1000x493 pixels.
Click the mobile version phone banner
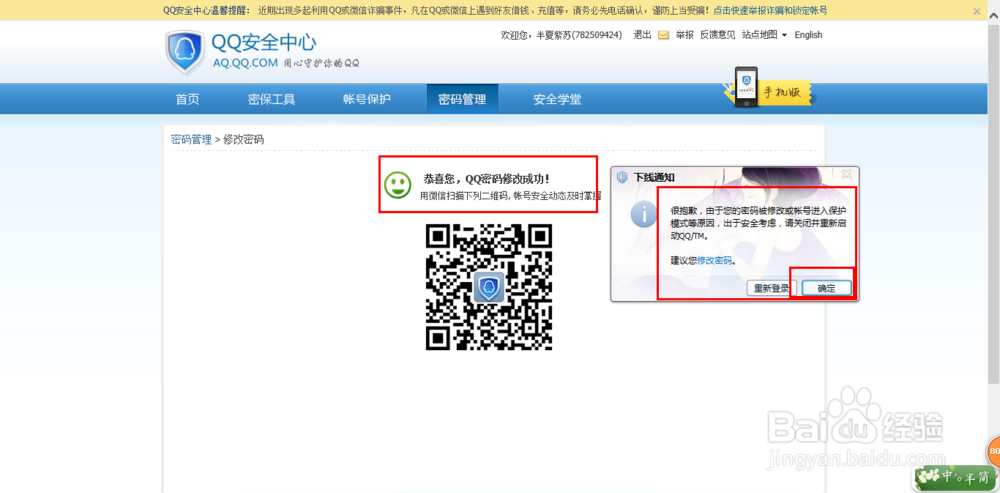tap(769, 88)
